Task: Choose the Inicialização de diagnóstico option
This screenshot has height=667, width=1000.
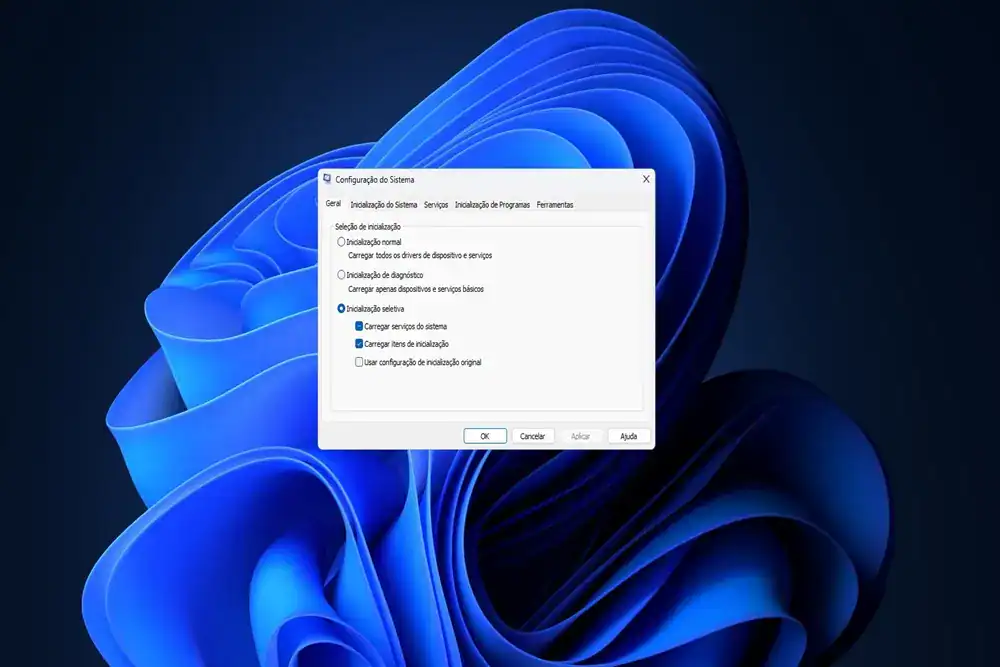Action: pos(342,274)
